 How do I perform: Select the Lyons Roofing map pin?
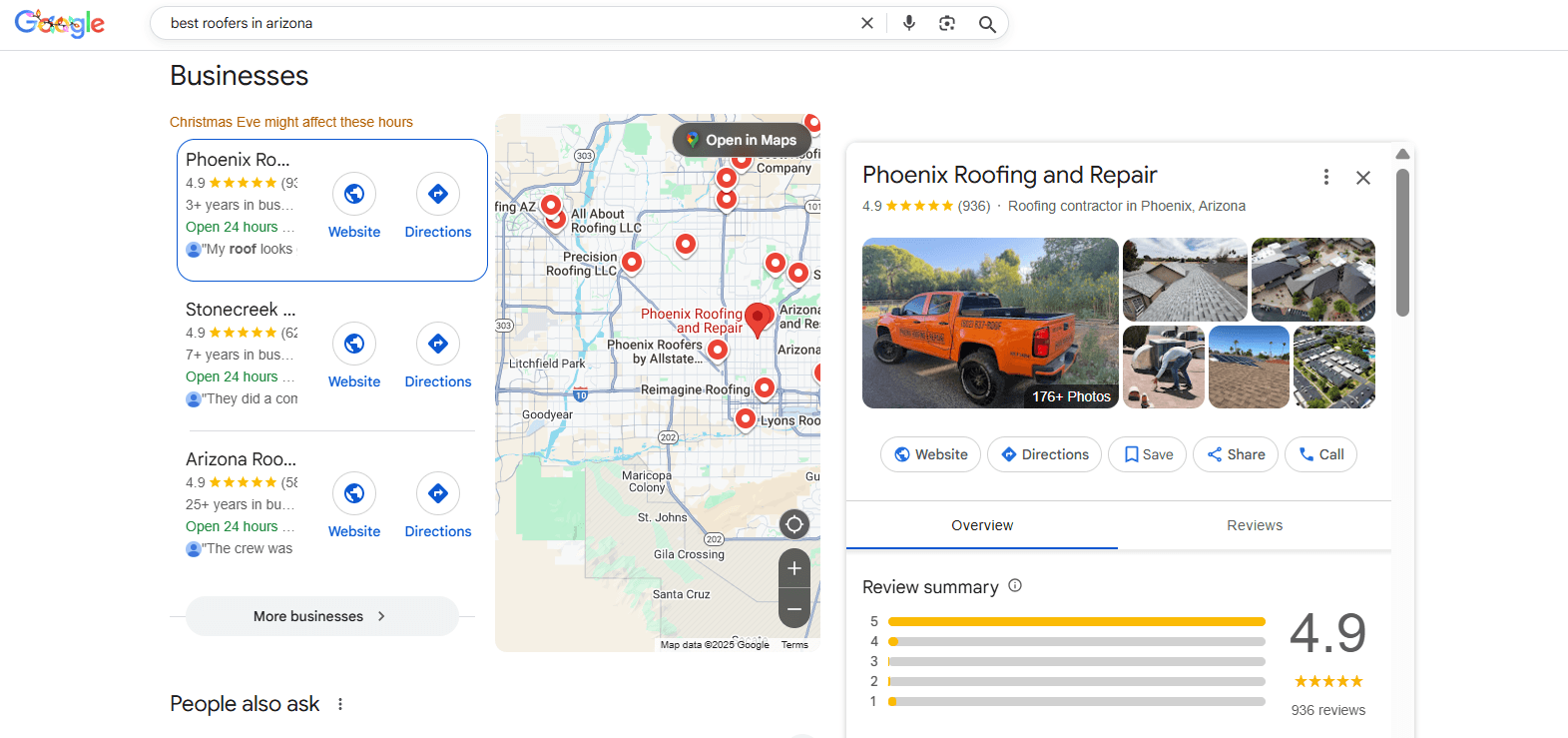pyautogui.click(x=746, y=419)
